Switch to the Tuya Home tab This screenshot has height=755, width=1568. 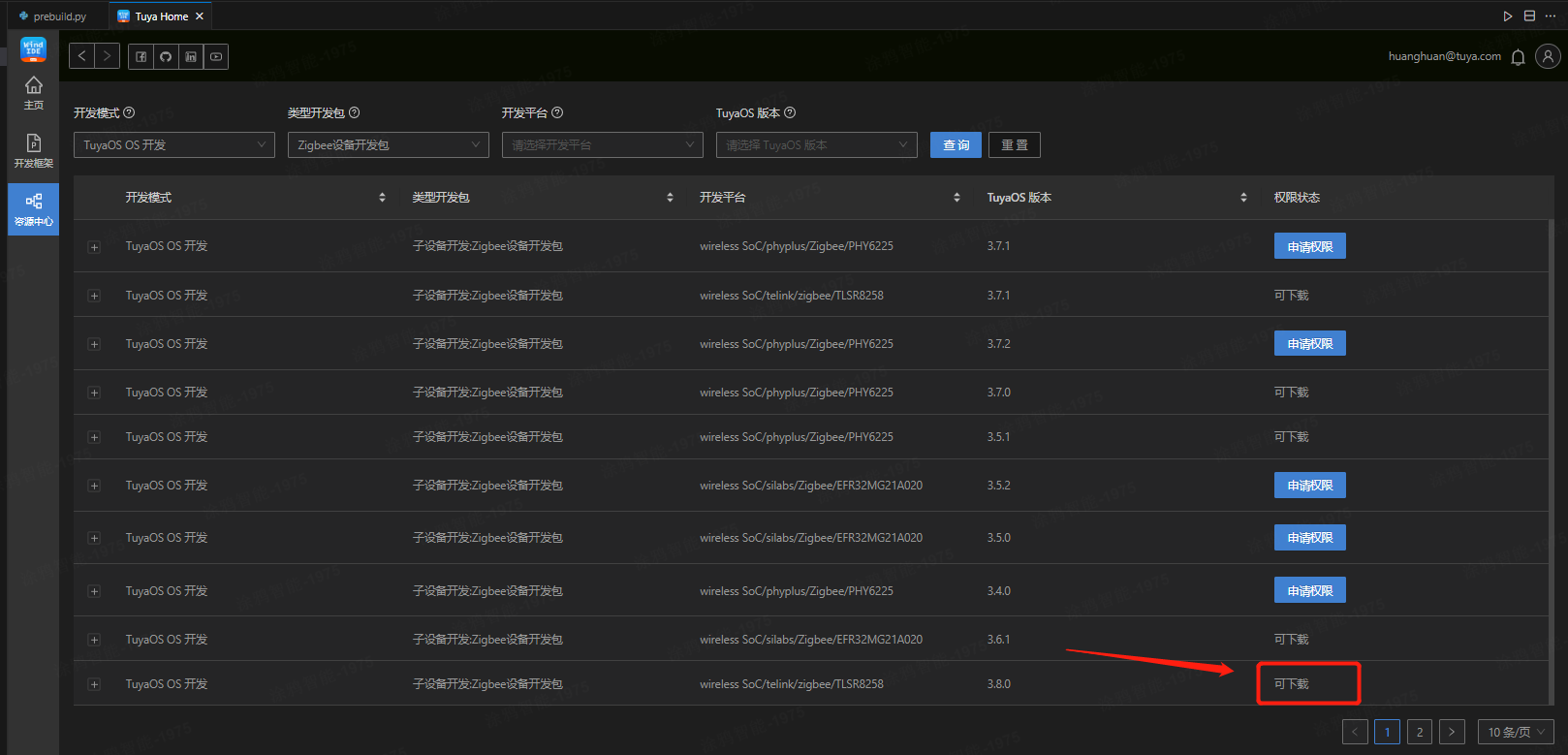coord(161,16)
